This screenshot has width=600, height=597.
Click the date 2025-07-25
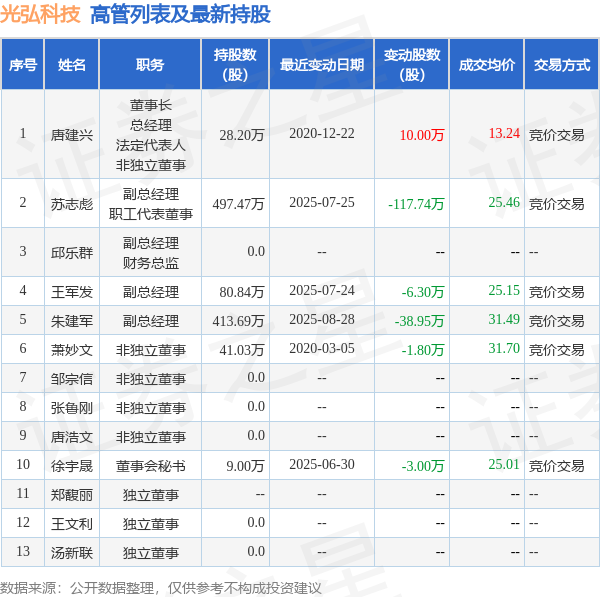(x=322, y=202)
